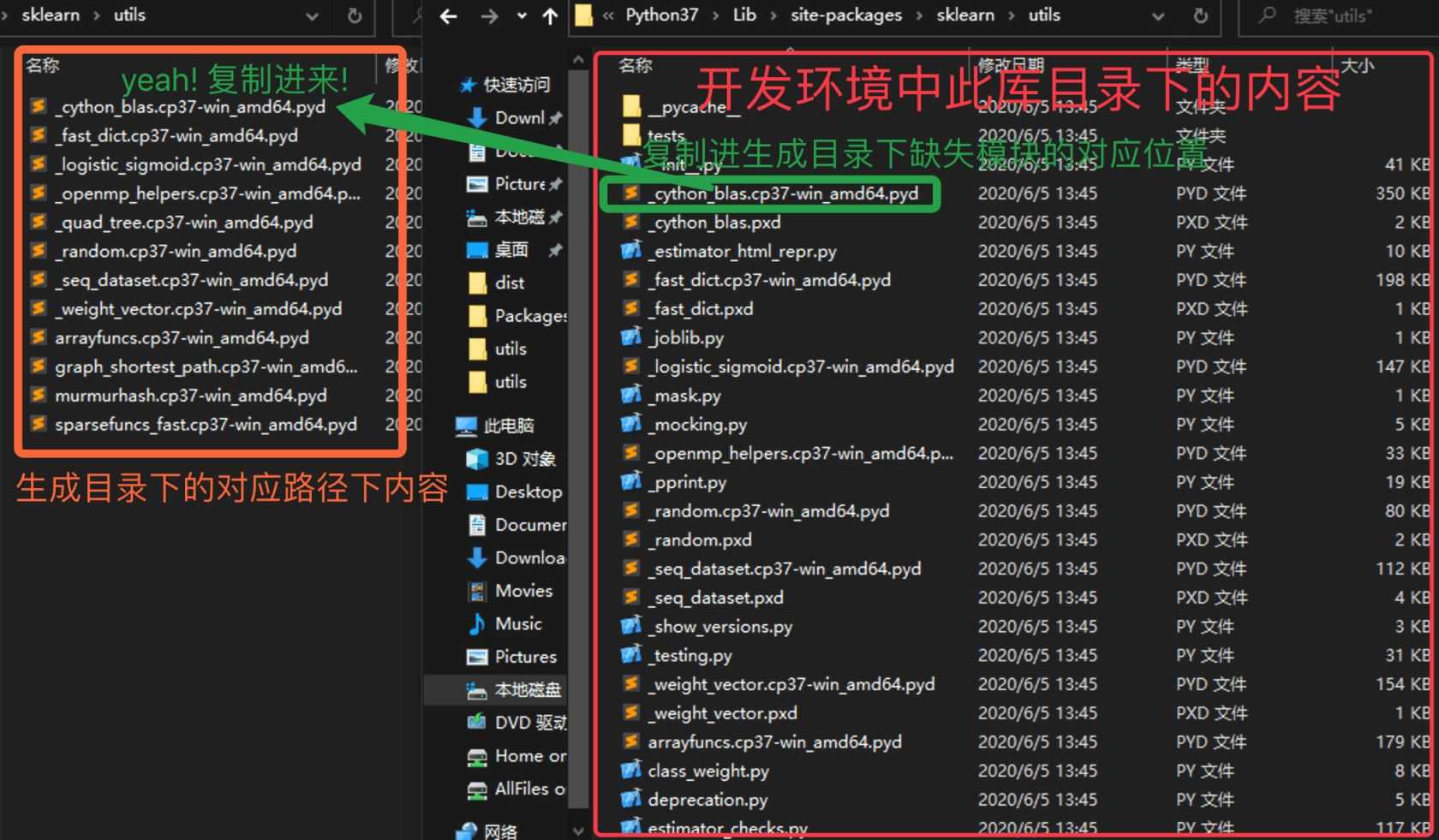Click the file icon of _joblib.py

631,337
